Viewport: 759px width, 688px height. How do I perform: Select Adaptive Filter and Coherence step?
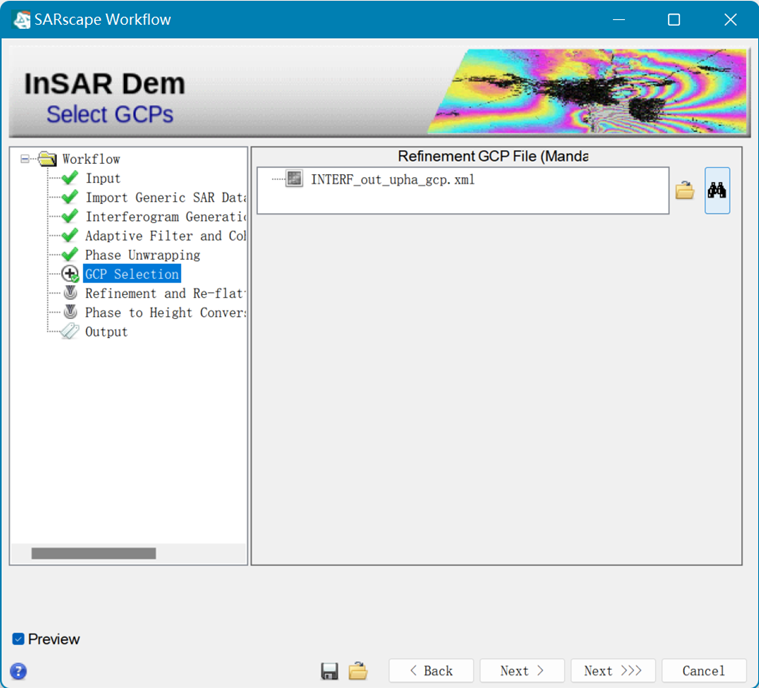pos(166,236)
